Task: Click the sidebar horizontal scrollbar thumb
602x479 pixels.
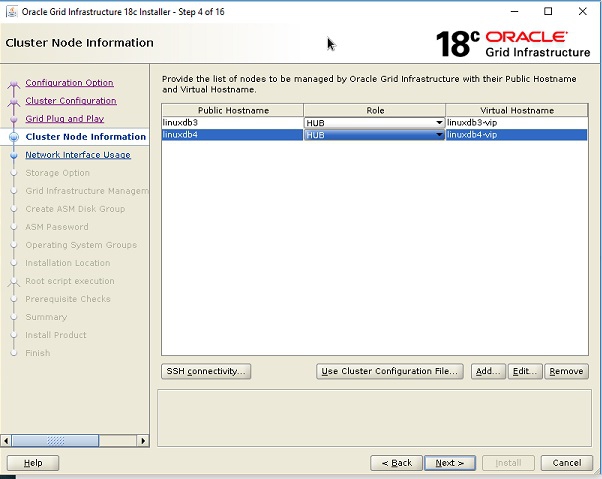Action: [55, 441]
